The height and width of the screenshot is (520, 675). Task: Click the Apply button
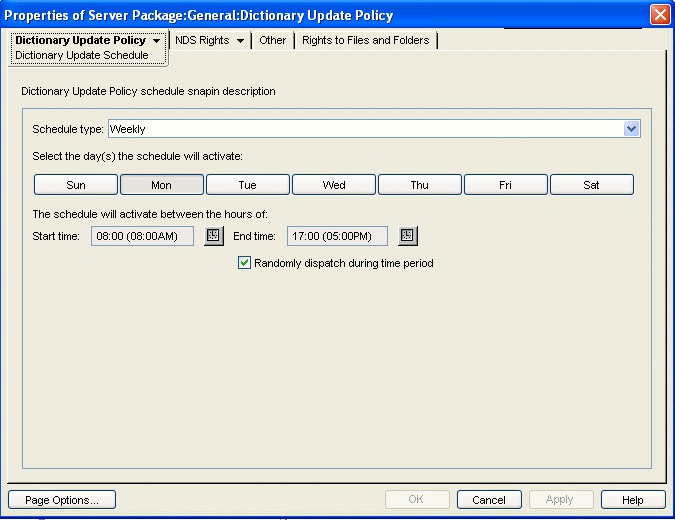(x=561, y=499)
